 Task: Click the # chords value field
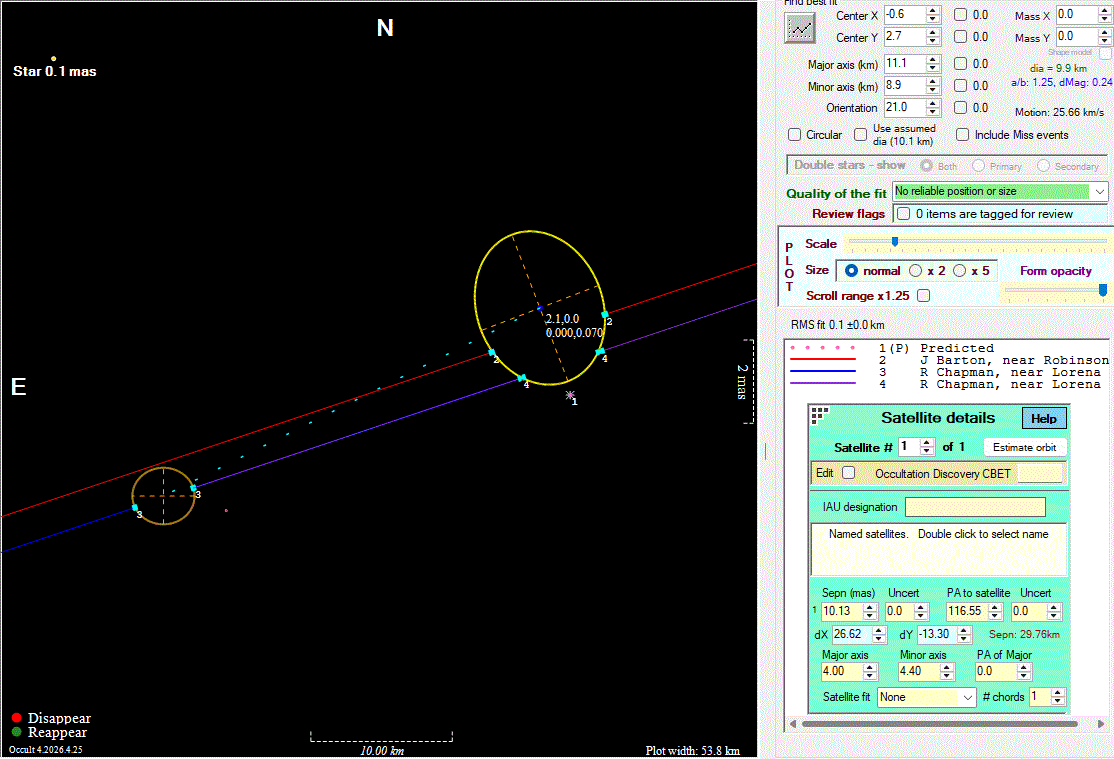pos(1040,697)
